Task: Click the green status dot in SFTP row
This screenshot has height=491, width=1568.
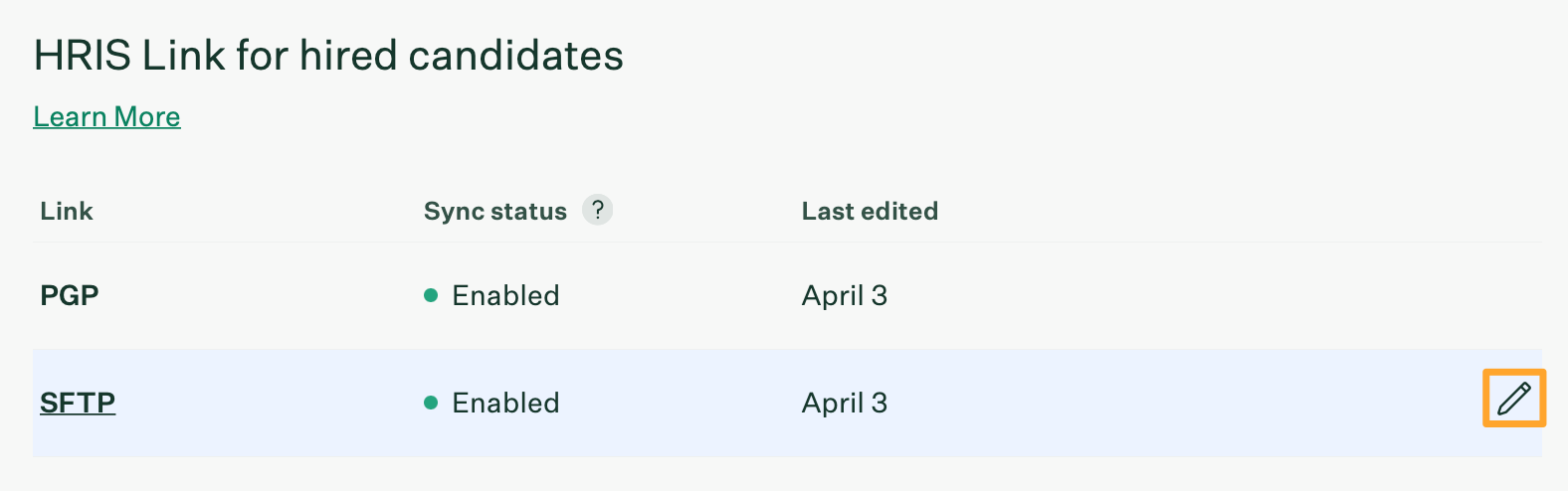Action: pyautogui.click(x=431, y=403)
